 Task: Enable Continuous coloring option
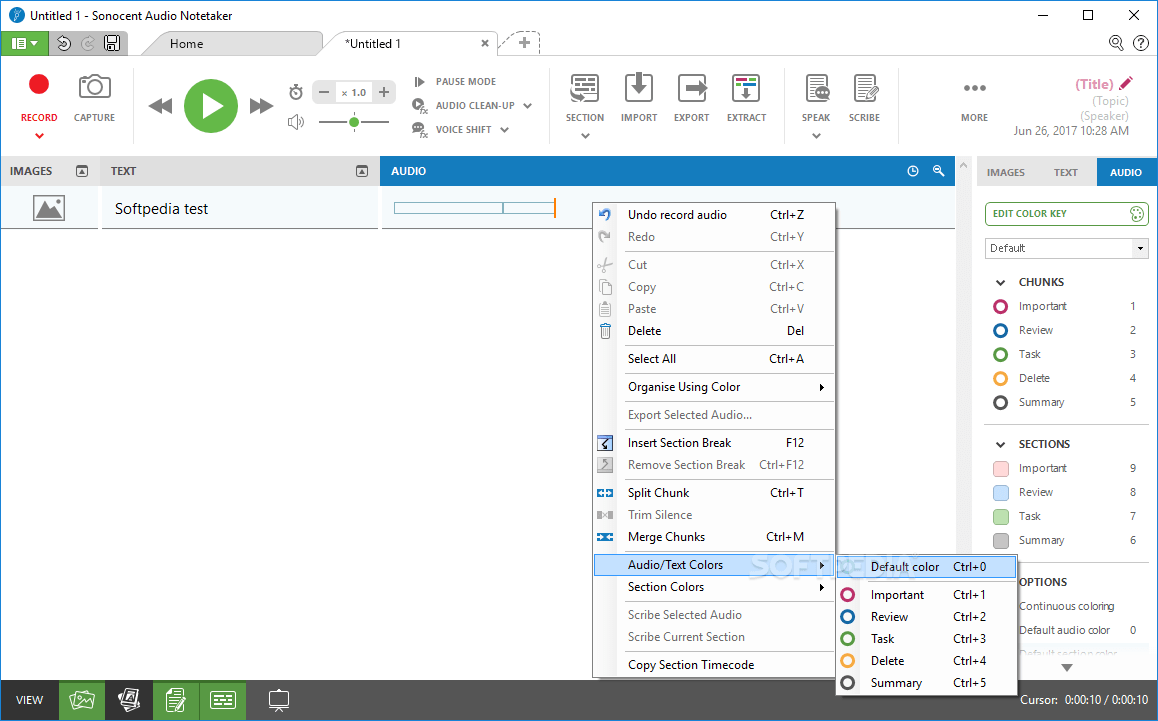(x=1066, y=606)
